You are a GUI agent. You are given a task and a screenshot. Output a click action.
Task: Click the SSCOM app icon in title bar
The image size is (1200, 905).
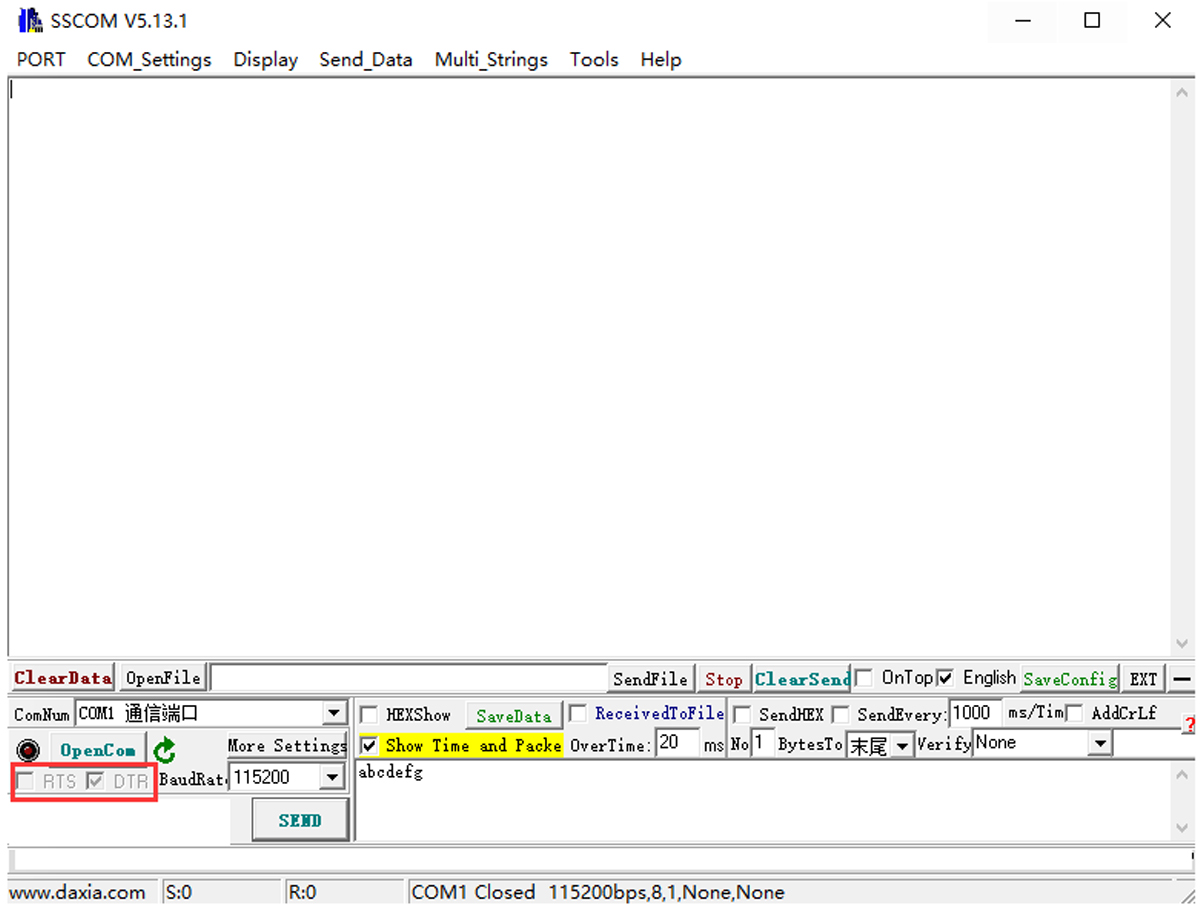[30, 21]
